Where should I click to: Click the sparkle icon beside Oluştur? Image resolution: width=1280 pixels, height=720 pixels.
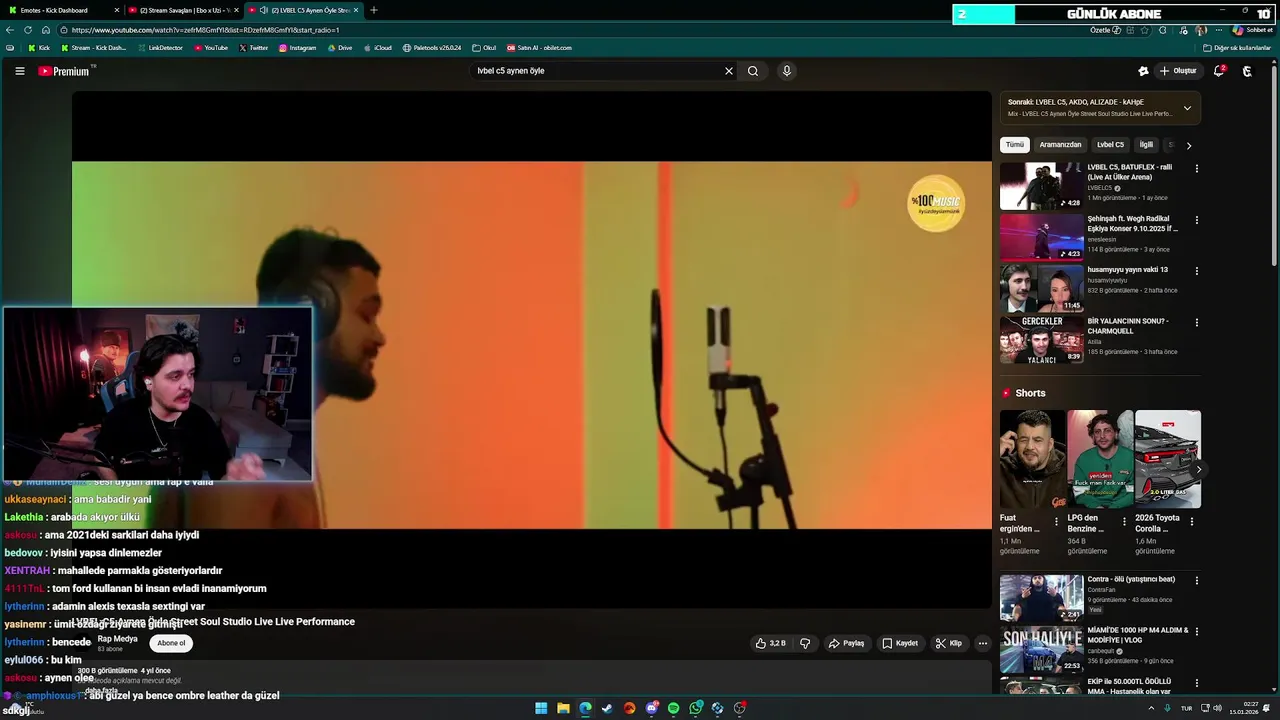pos(1143,71)
